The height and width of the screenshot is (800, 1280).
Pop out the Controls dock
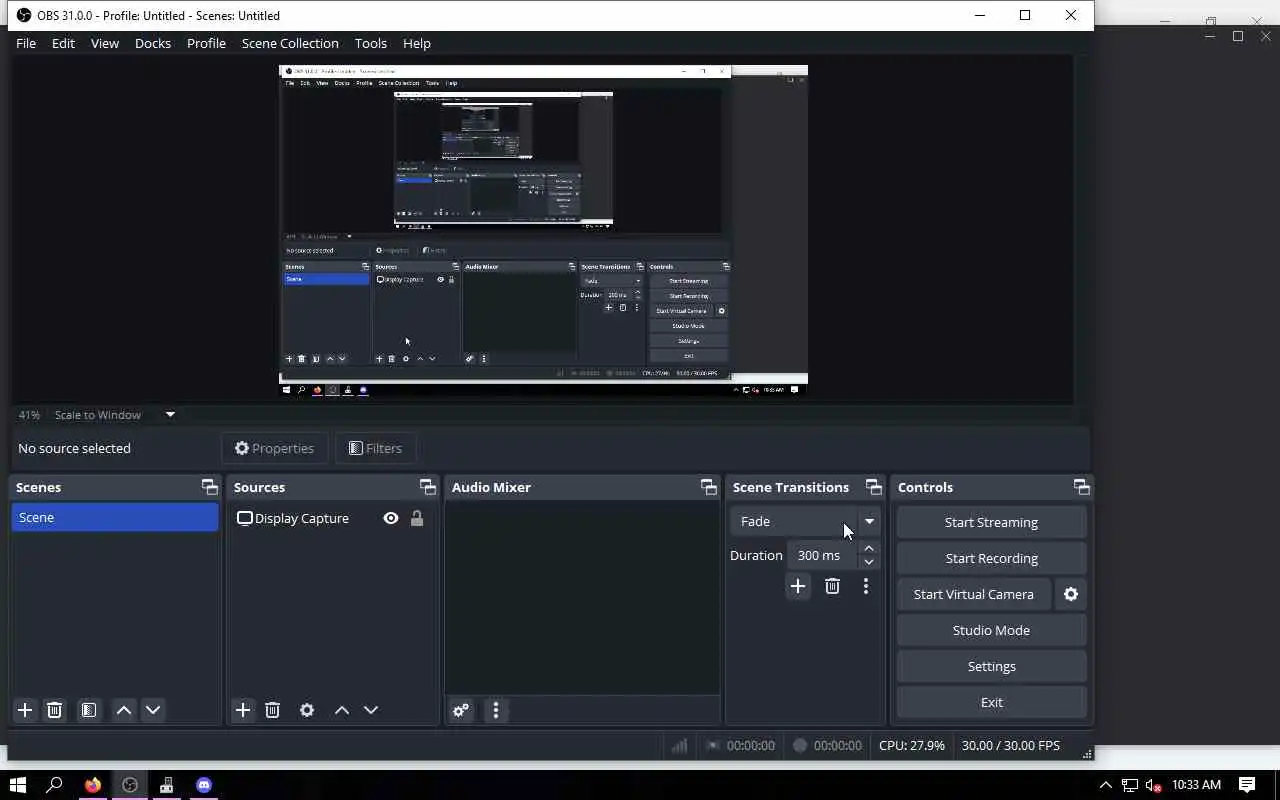pos(1082,487)
